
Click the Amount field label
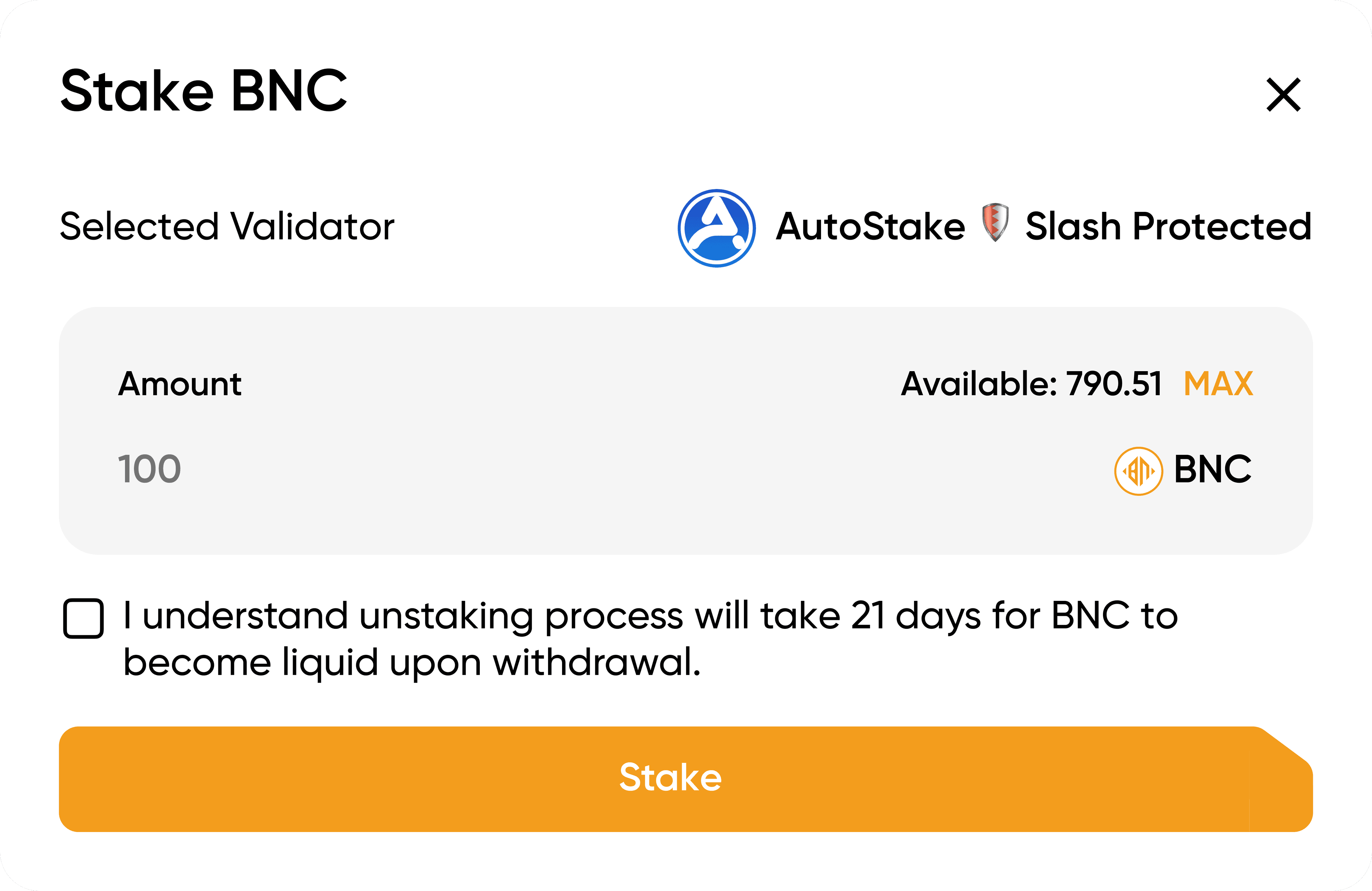tap(180, 384)
